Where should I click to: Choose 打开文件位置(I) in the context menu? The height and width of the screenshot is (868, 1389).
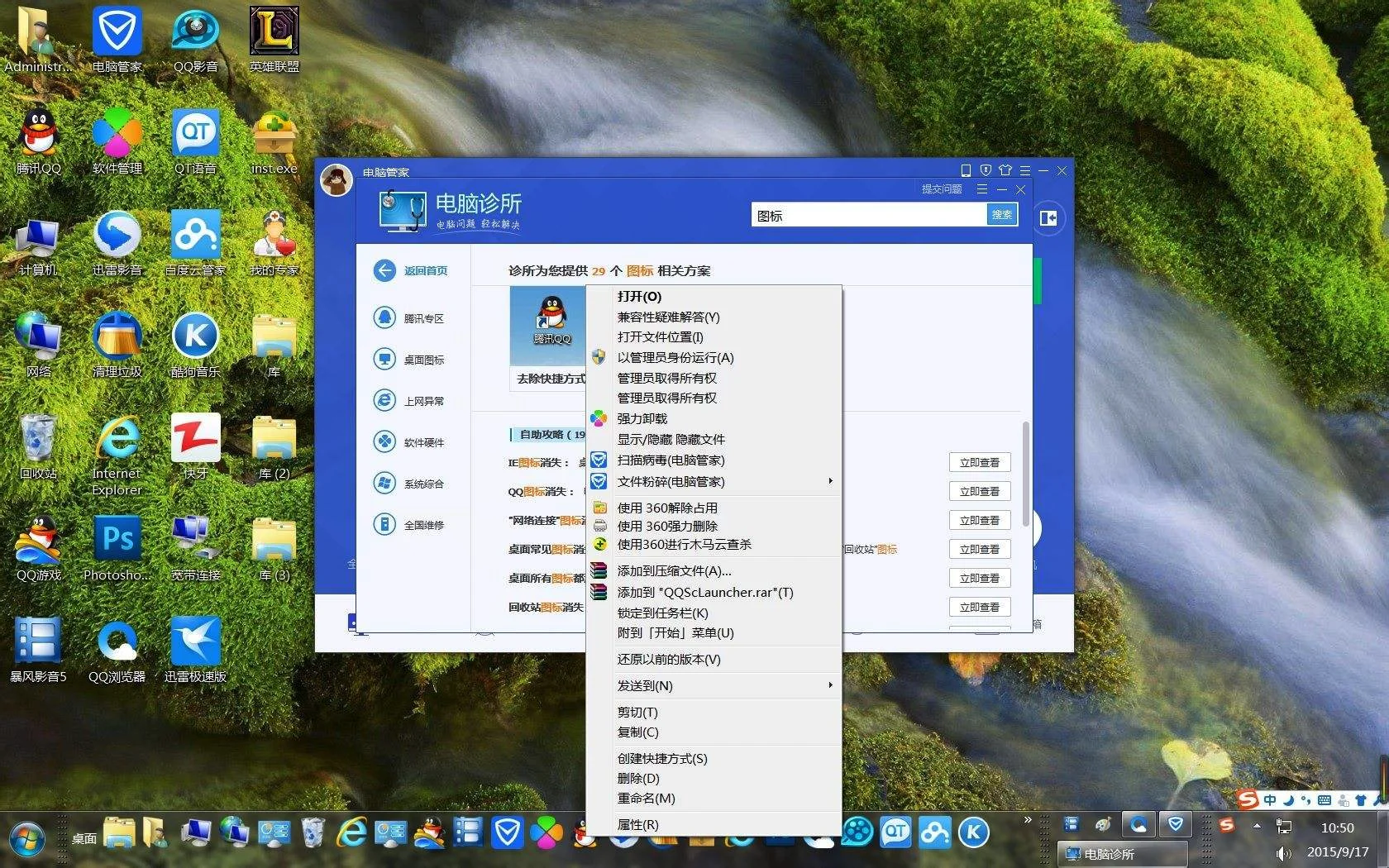[x=714, y=337]
